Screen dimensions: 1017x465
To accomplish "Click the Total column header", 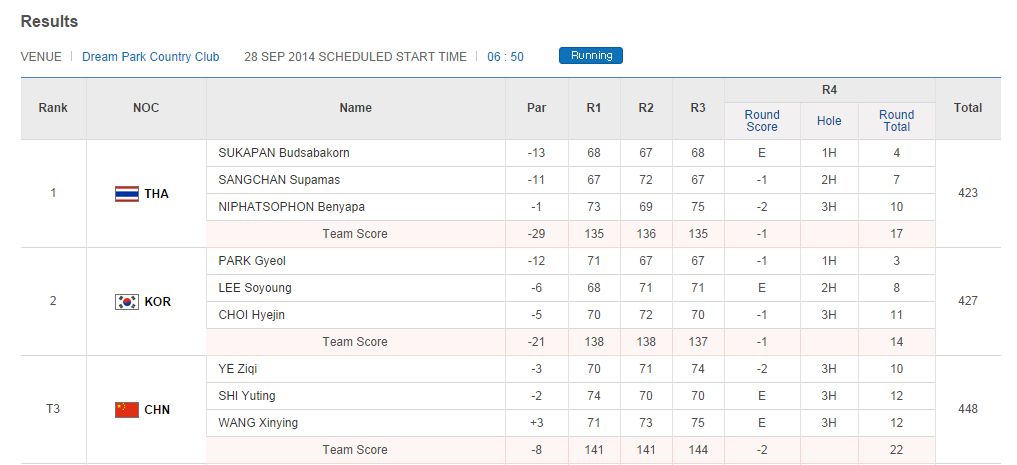I will 968,108.
